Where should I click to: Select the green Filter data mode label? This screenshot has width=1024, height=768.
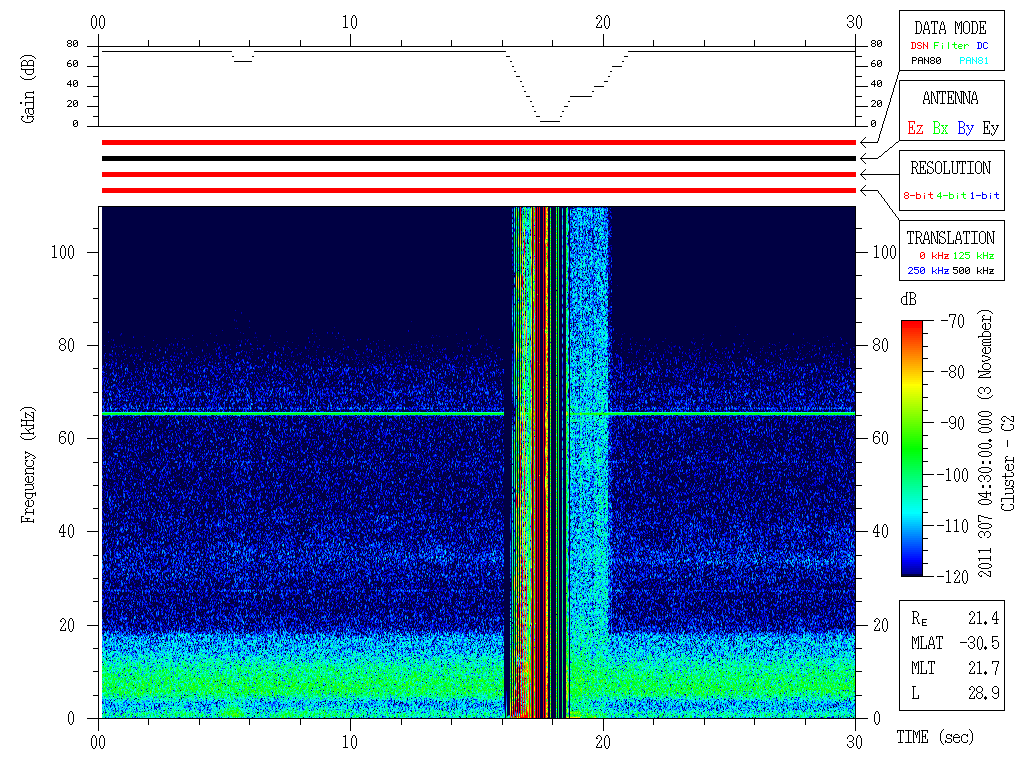tap(951, 46)
